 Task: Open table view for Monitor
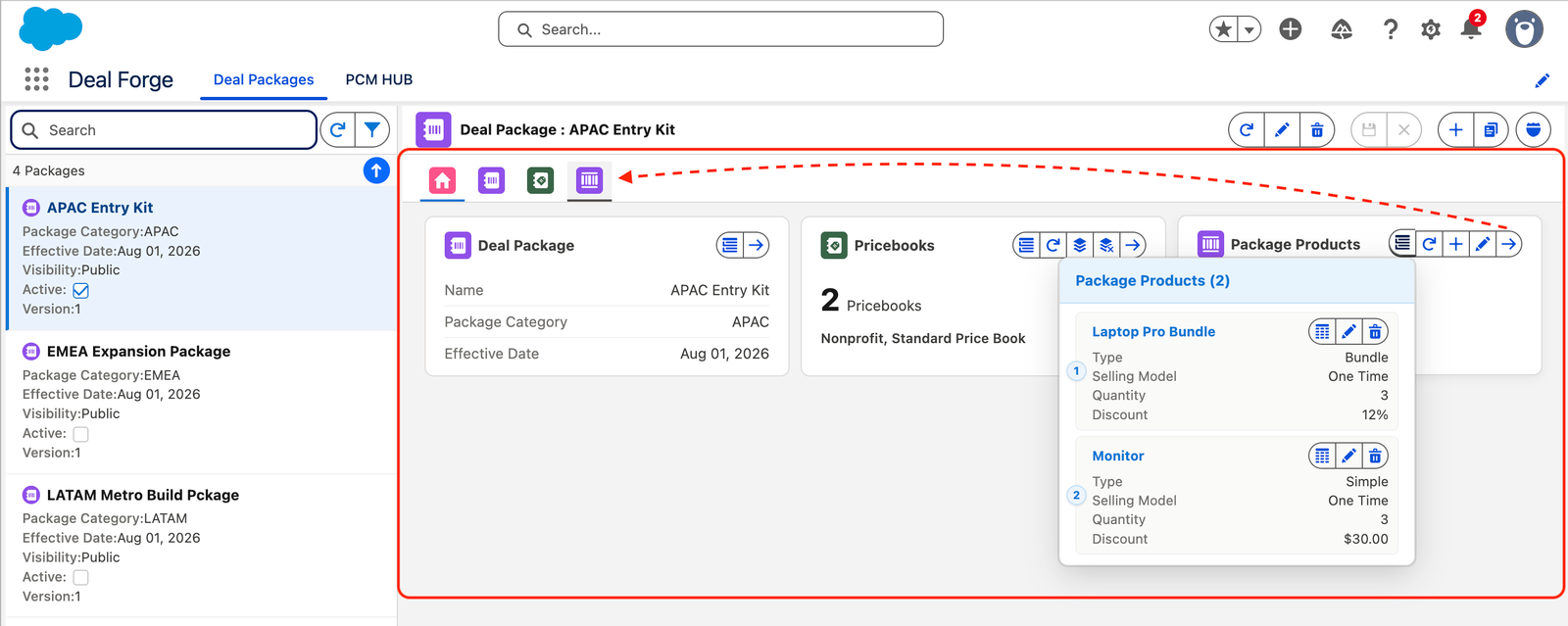[1322, 456]
